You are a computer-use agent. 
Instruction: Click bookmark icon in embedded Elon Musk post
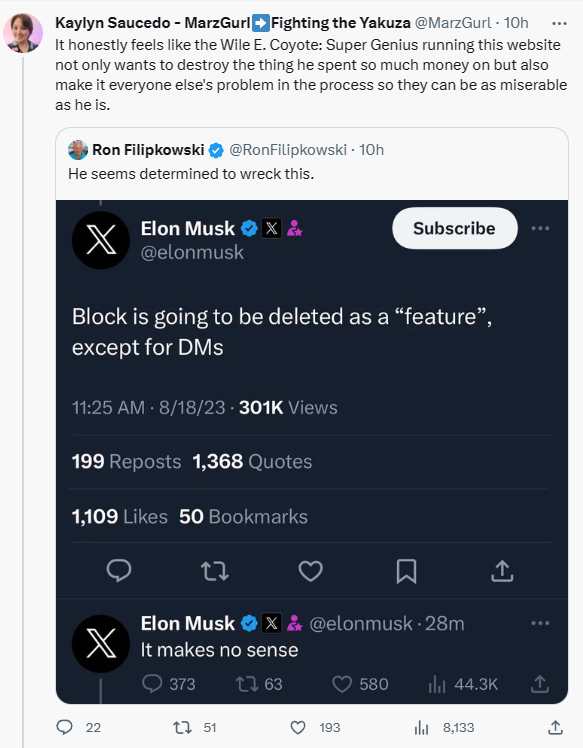tap(406, 571)
